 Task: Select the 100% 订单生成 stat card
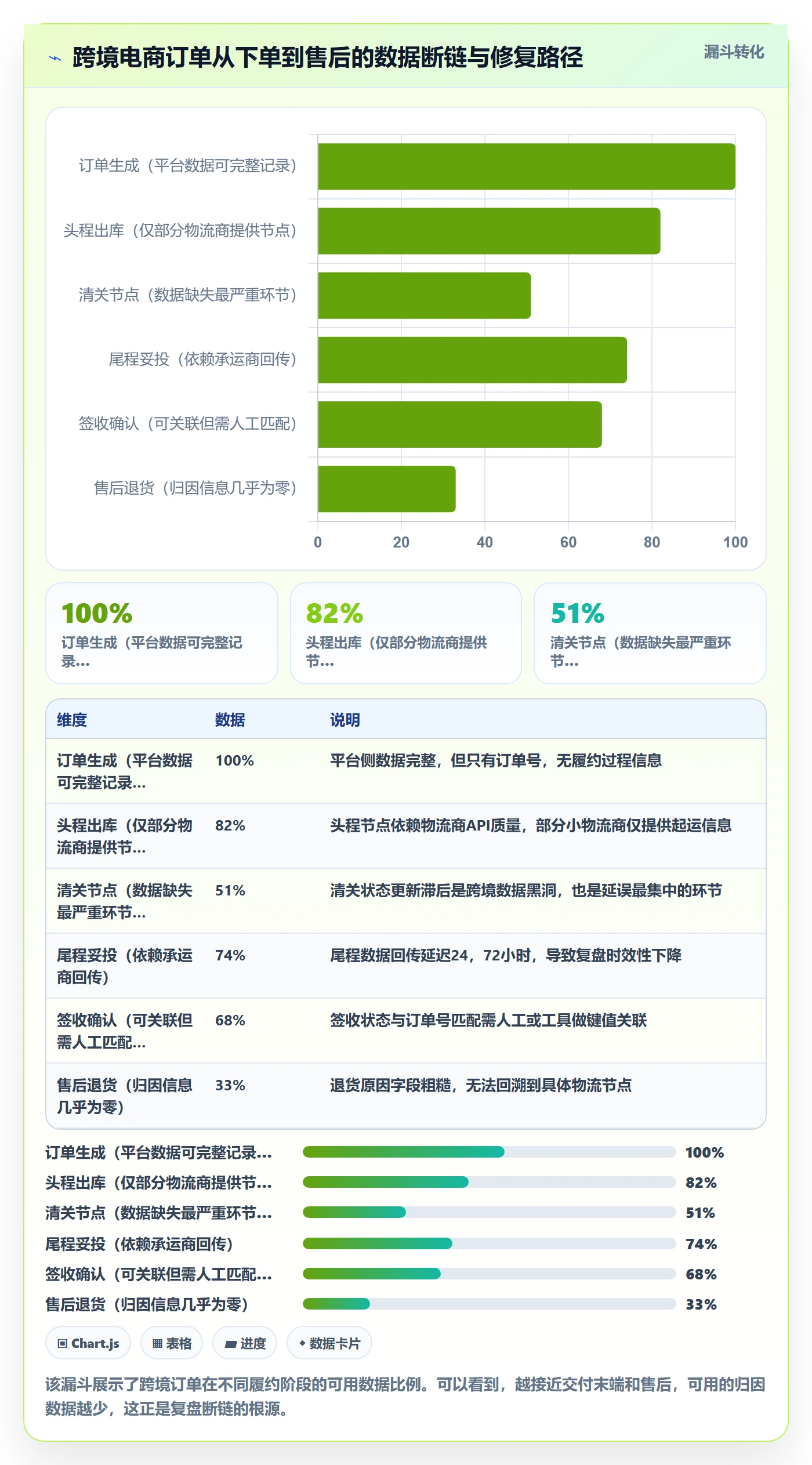[162, 633]
